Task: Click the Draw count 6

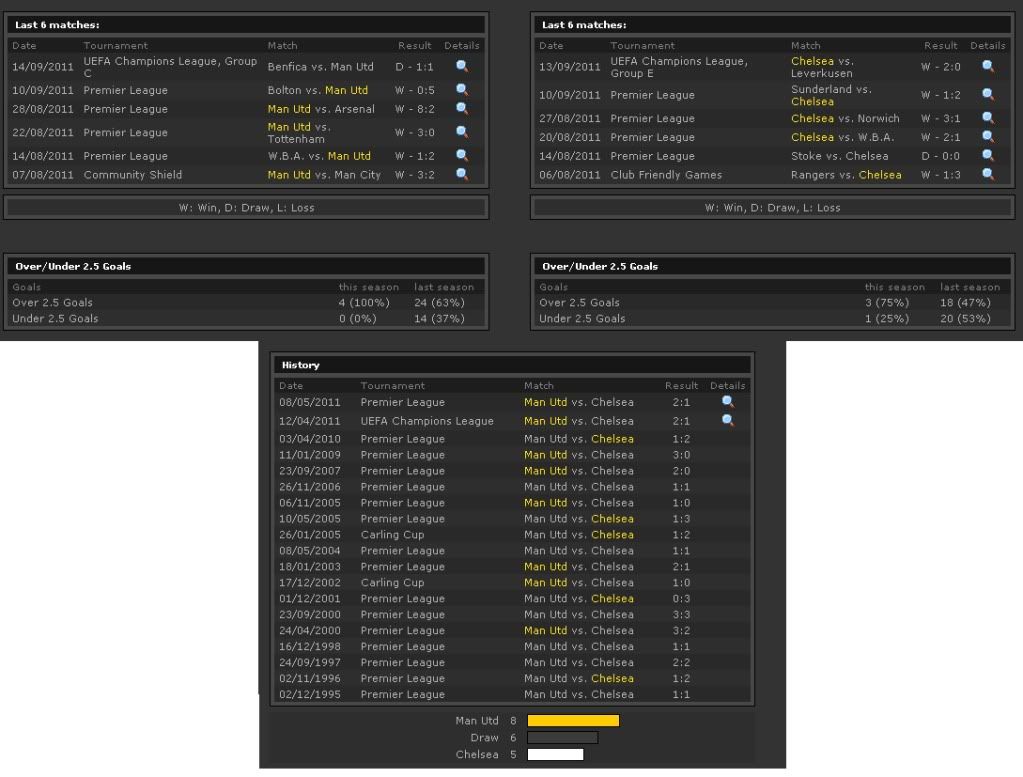Action: [513, 738]
